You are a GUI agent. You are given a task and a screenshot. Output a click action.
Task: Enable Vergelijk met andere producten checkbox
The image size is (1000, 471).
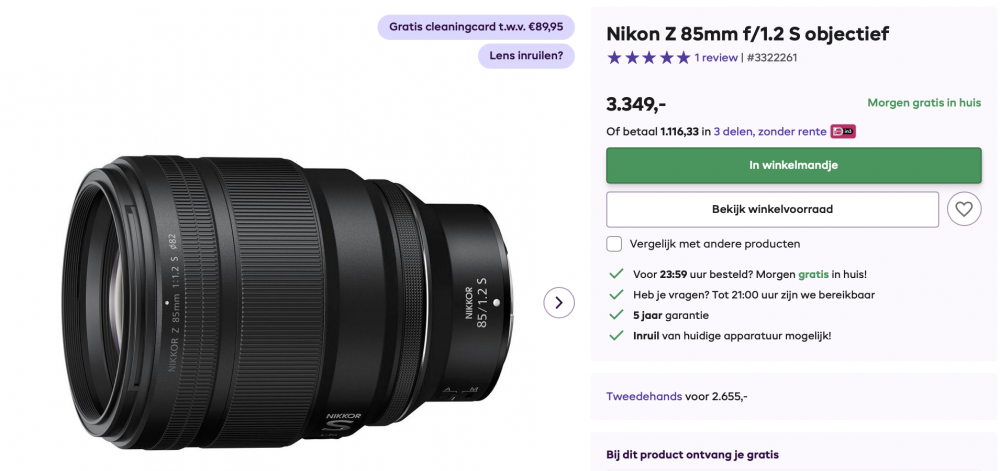pyautogui.click(x=614, y=243)
